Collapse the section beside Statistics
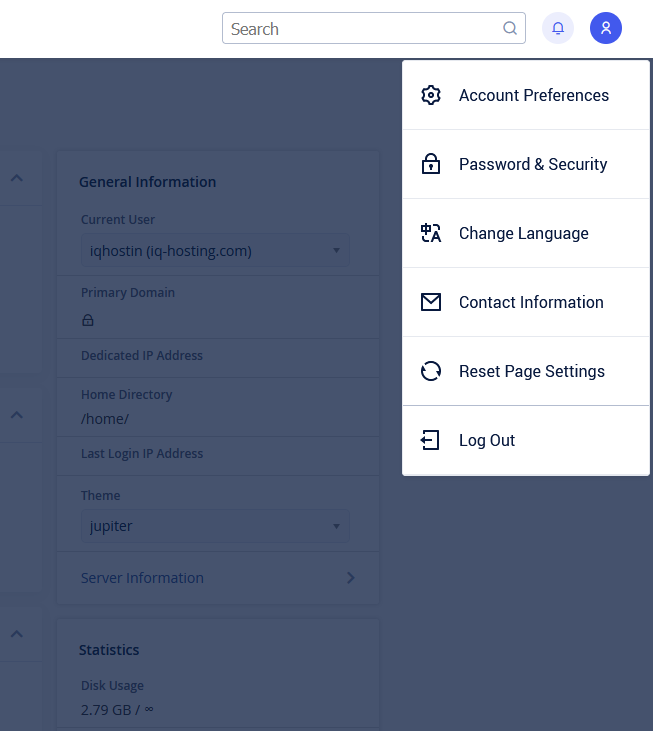This screenshot has height=731, width=653. pos(17,633)
